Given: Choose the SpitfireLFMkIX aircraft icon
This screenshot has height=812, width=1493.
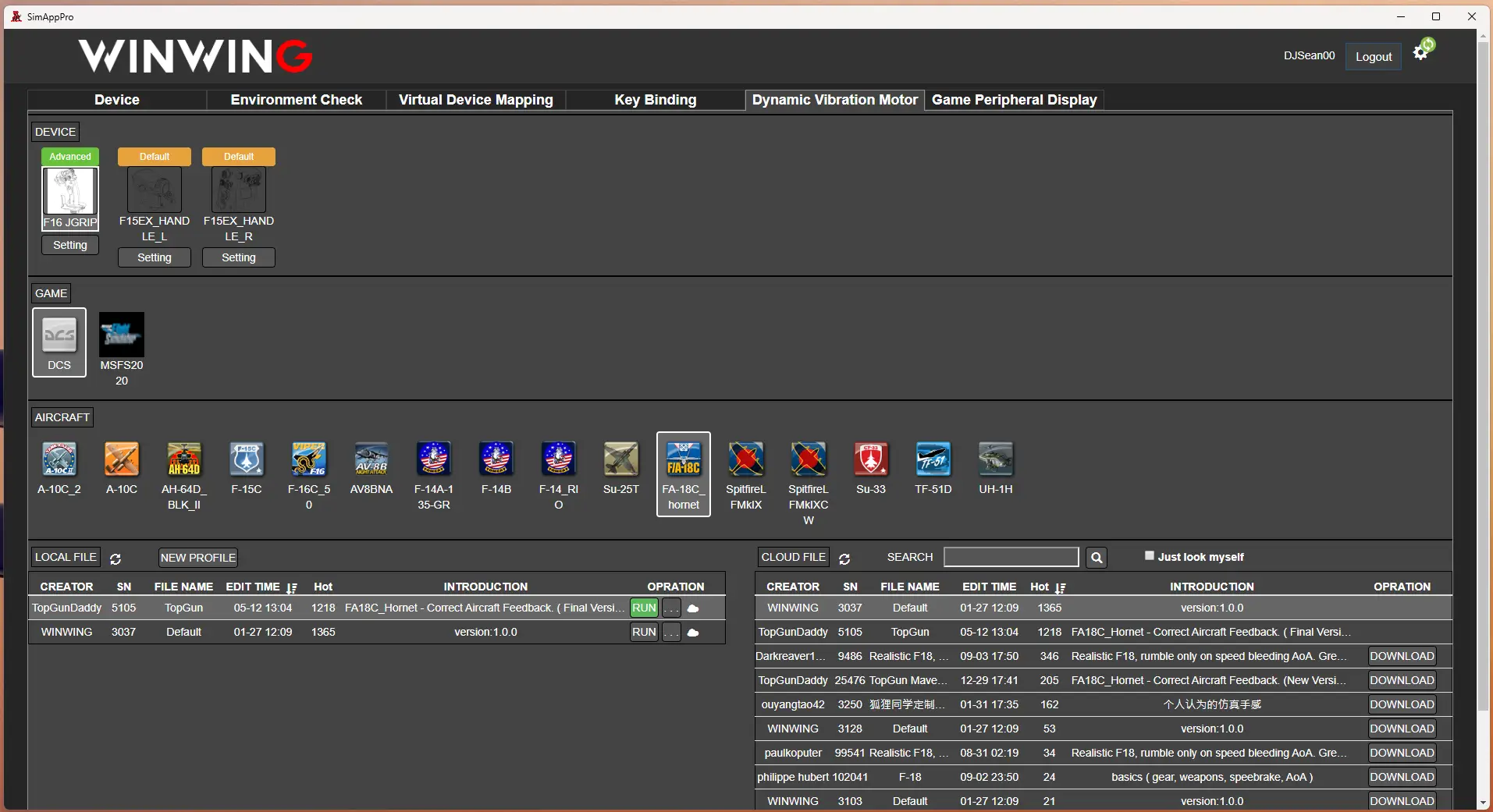Looking at the screenshot, I should coord(746,459).
